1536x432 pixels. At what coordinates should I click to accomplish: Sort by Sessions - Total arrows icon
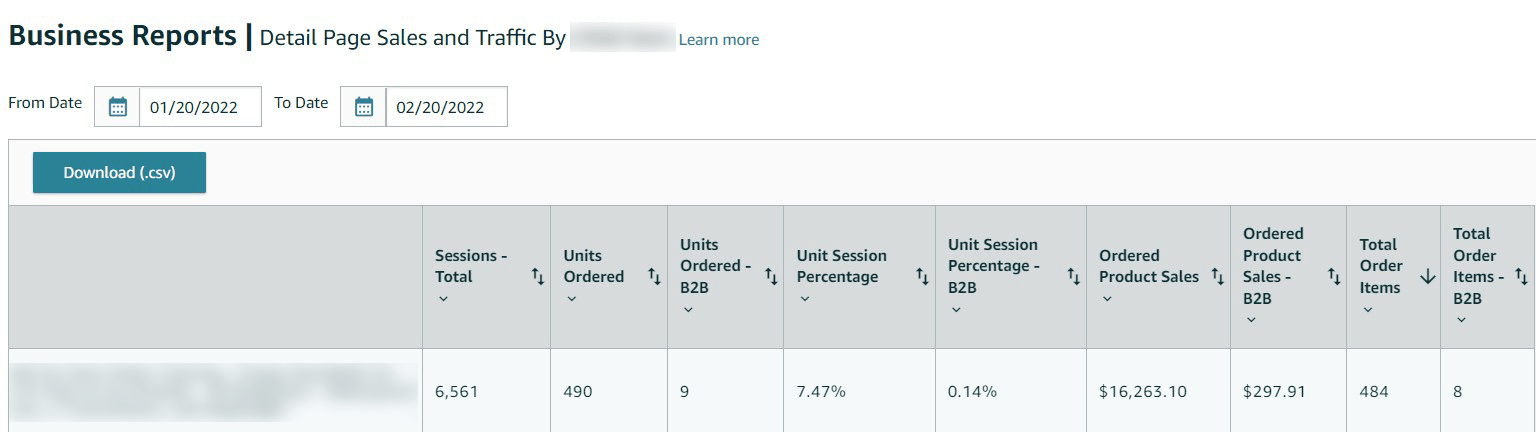pyautogui.click(x=538, y=277)
